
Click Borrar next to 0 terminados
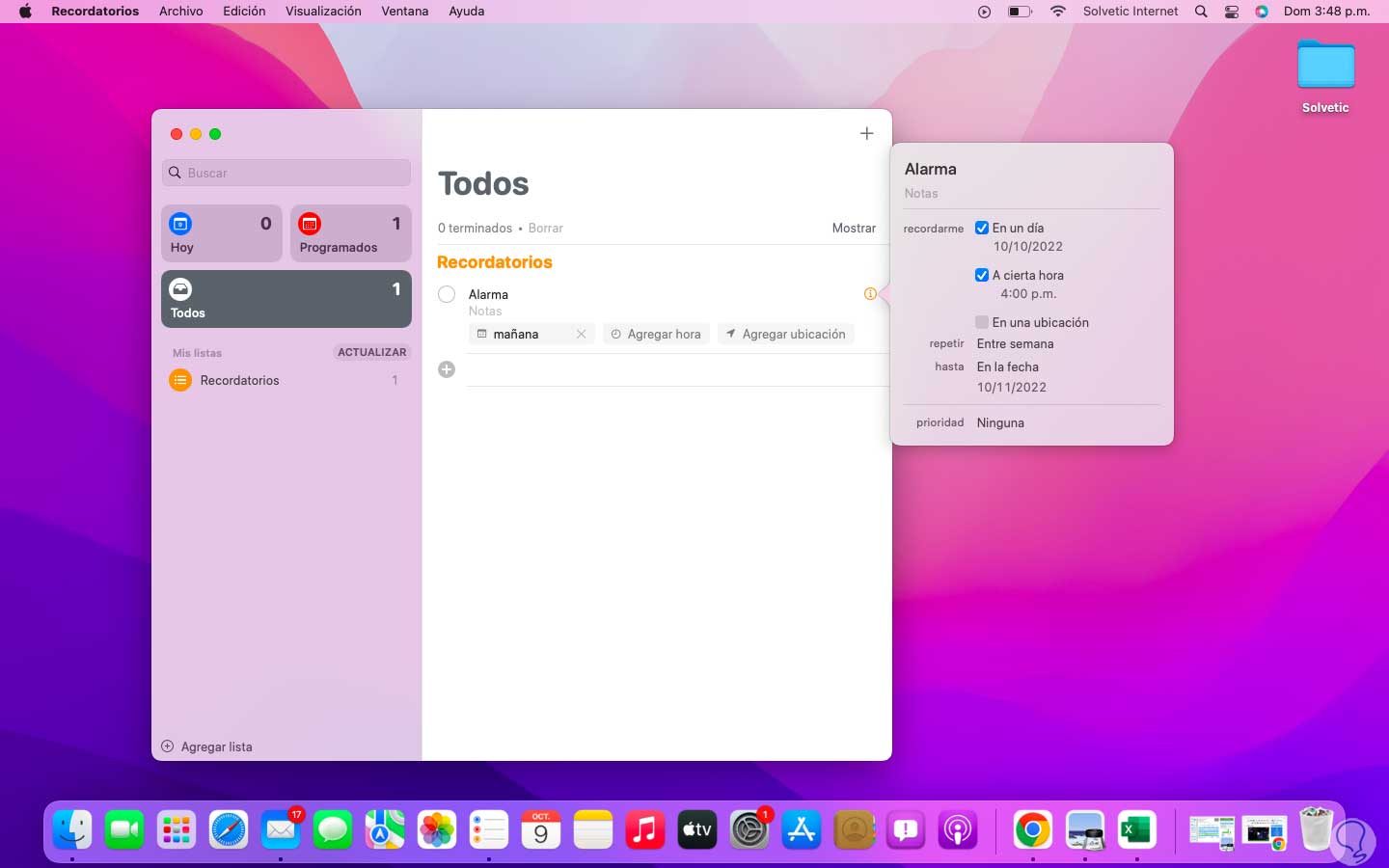546,229
